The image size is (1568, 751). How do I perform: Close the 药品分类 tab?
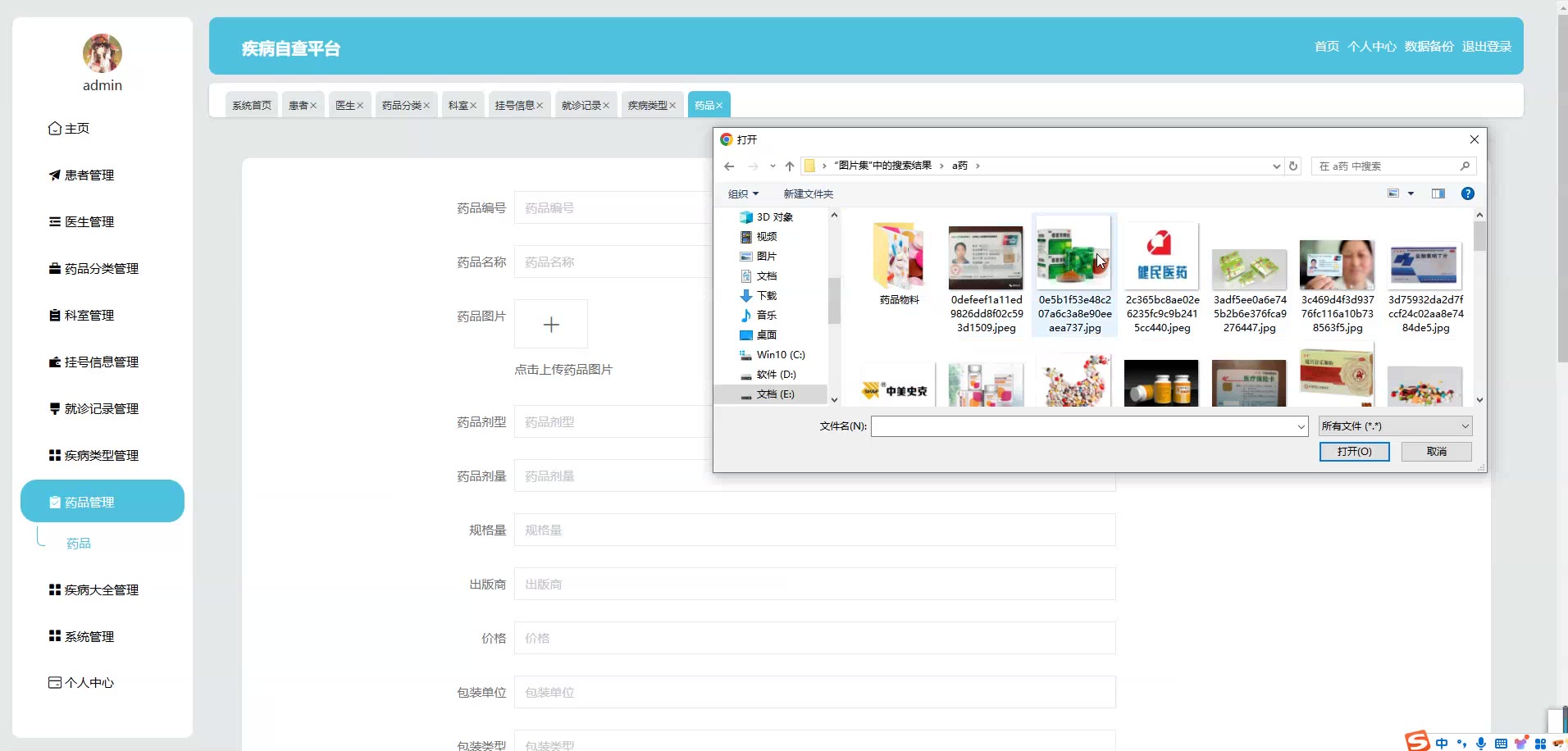click(426, 106)
